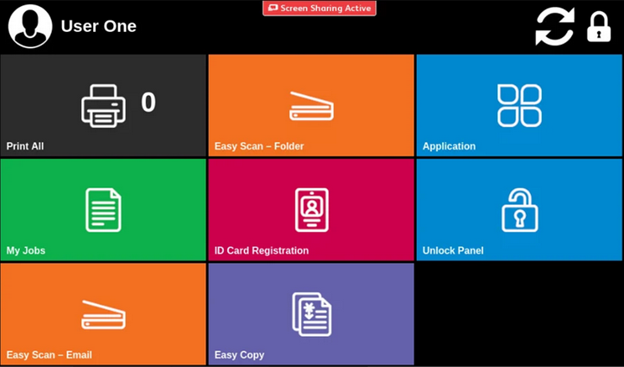The image size is (624, 367).
Task: Open Easy Scan – Email label
Action: click(x=49, y=355)
